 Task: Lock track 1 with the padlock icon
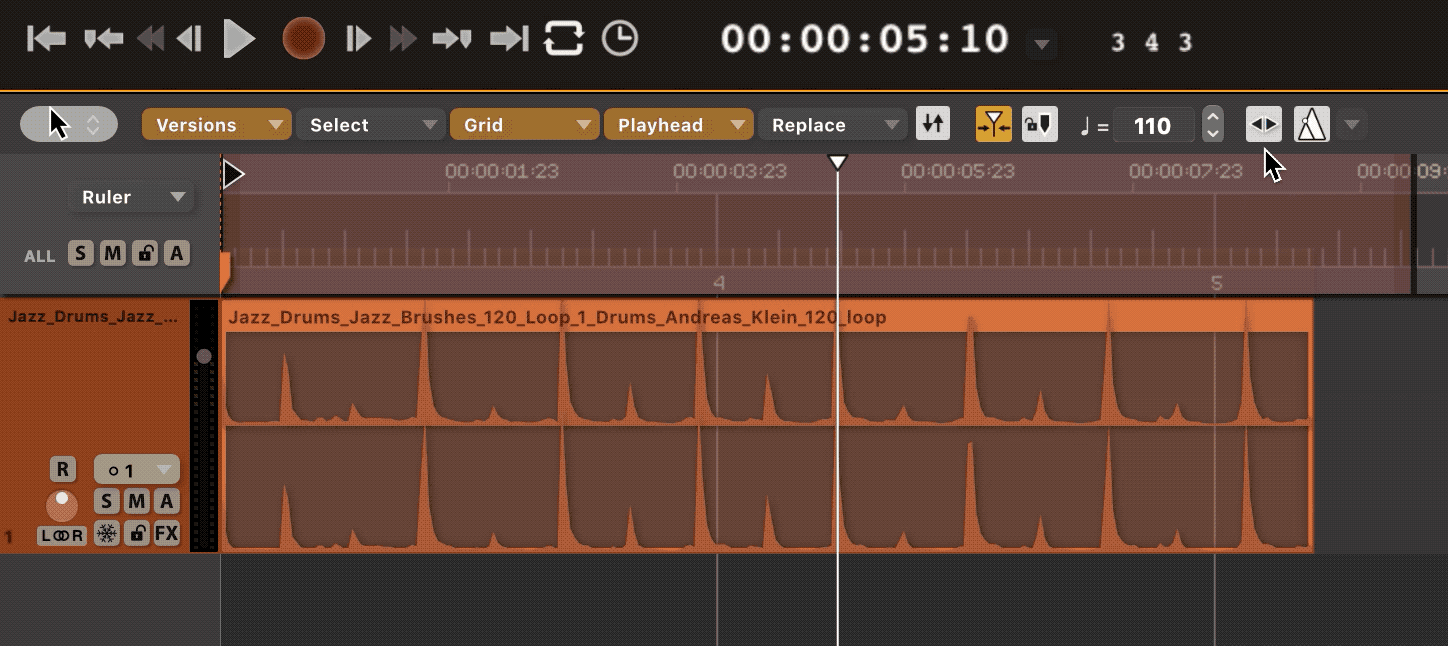point(137,533)
